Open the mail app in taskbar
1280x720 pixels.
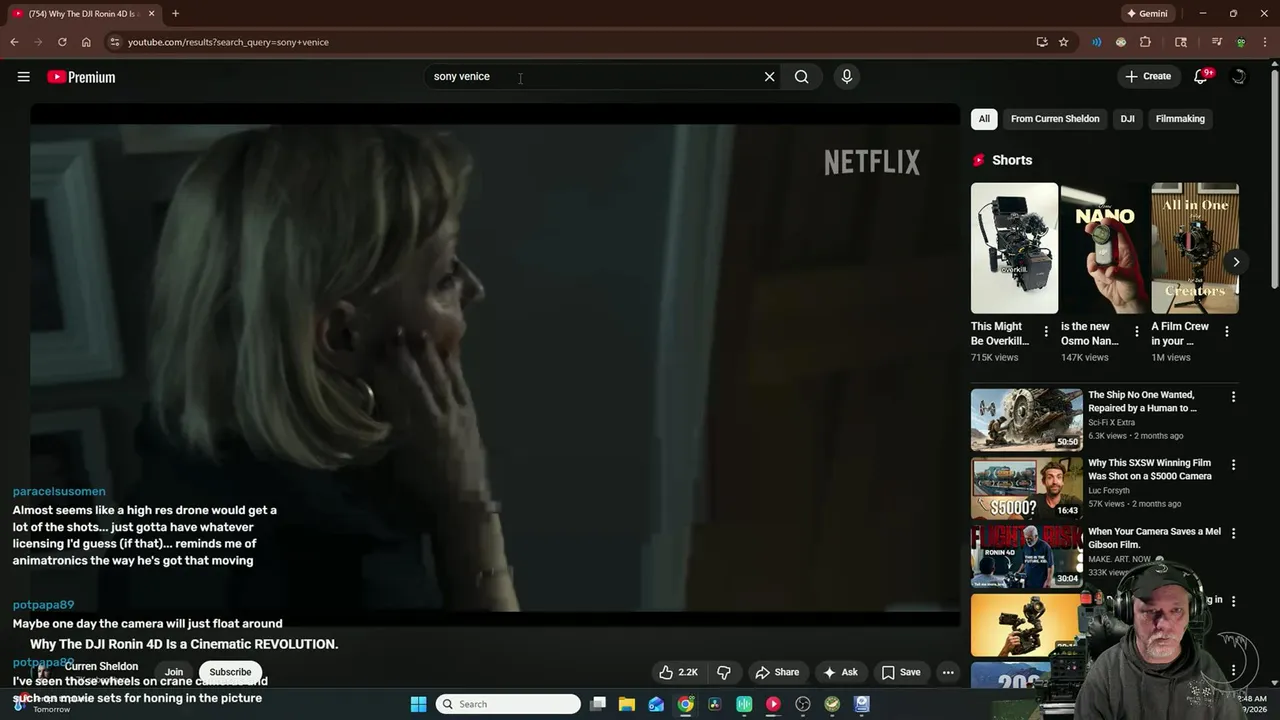pyautogui.click(x=656, y=704)
